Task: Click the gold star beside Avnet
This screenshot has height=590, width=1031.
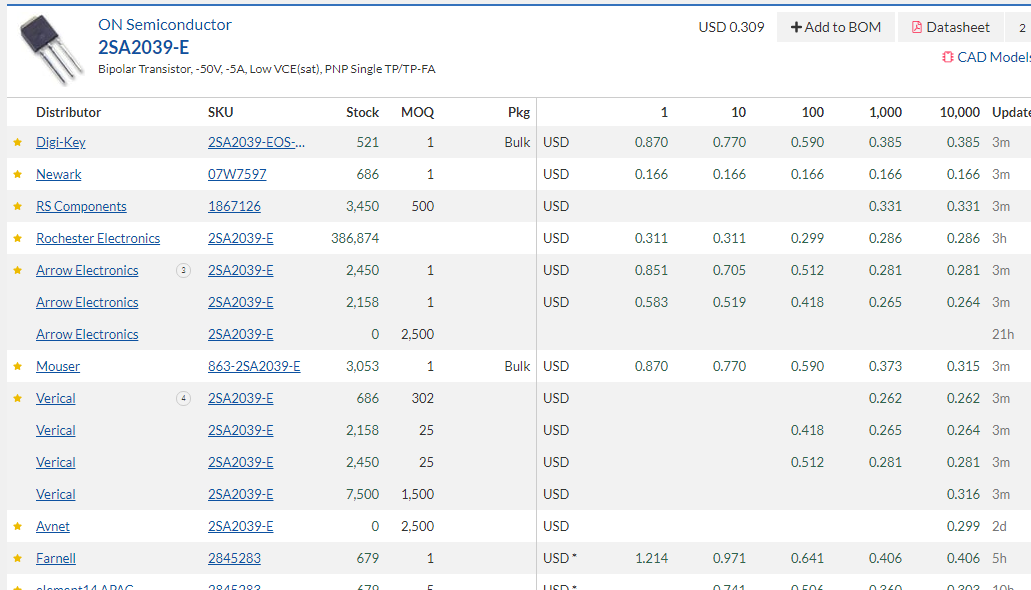Action: click(x=18, y=526)
